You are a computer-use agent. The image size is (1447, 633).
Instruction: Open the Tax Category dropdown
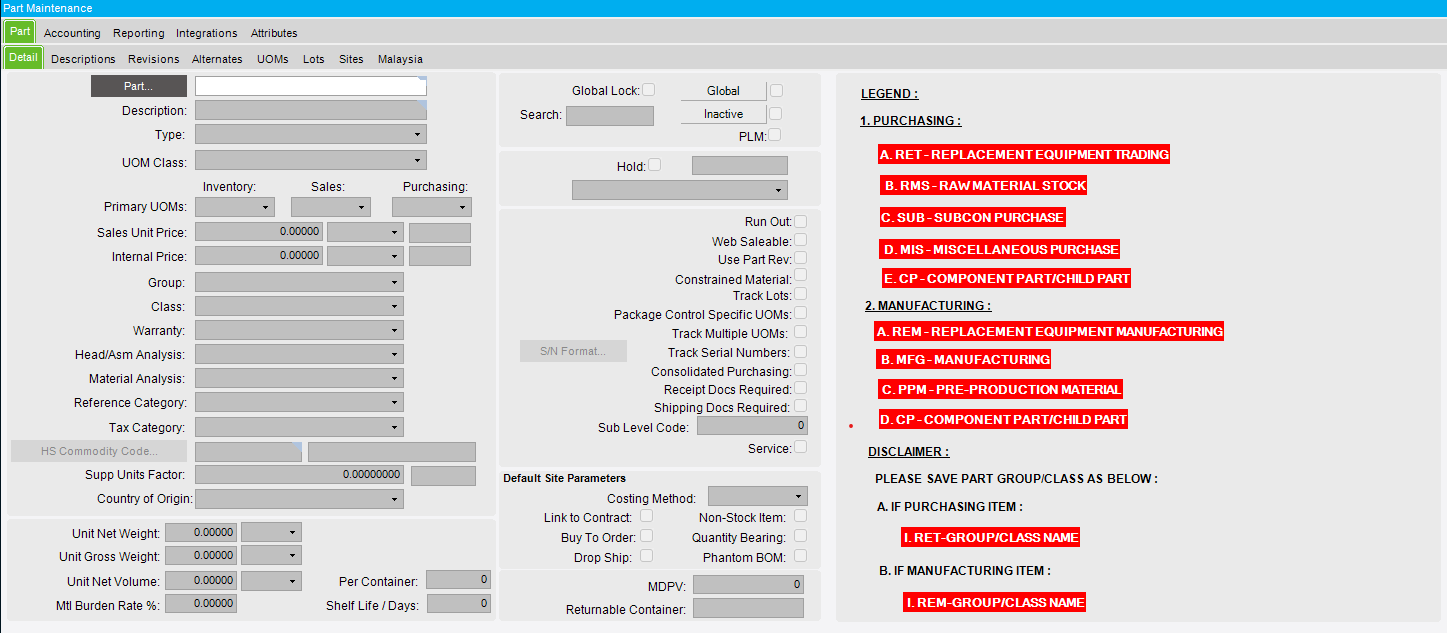[x=300, y=428]
